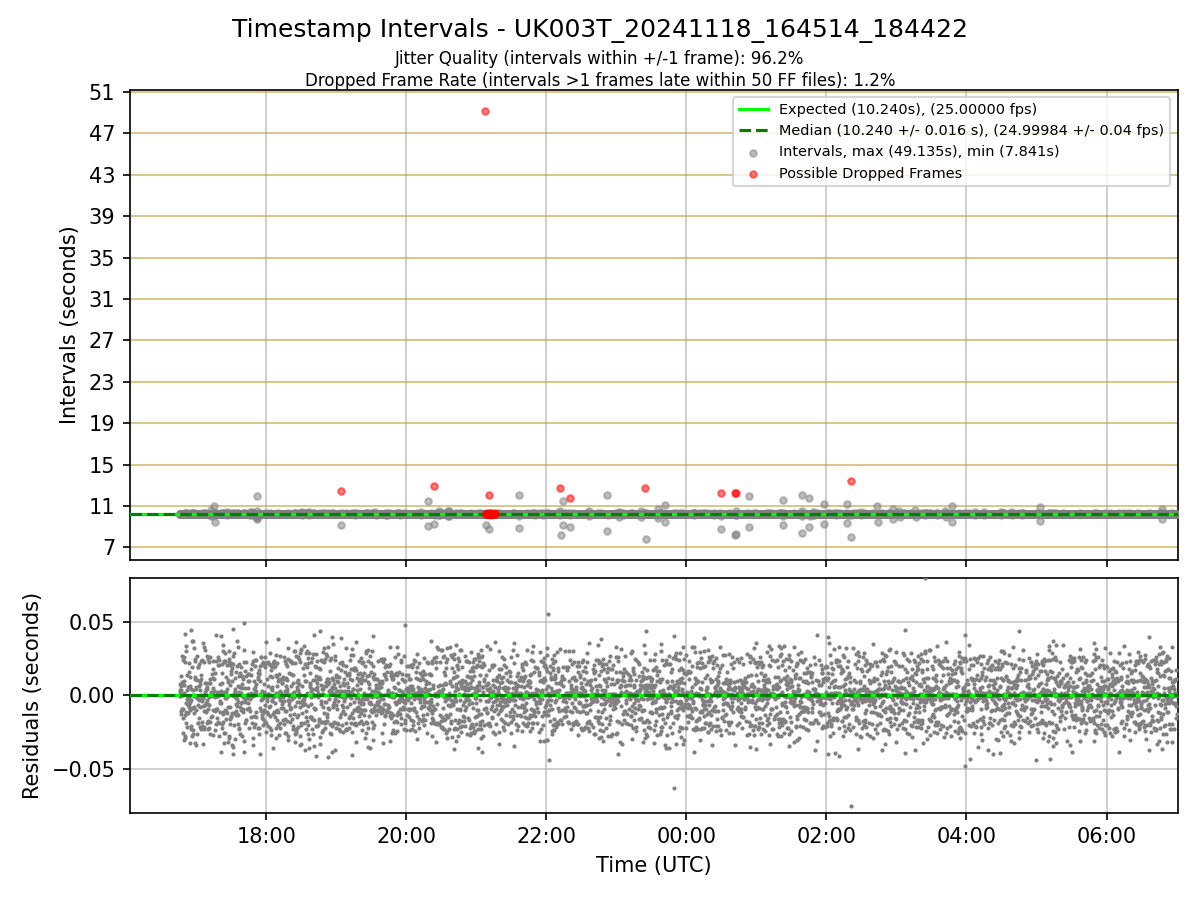The image size is (1200, 900).
Task: Click the 02:00 x-axis tick label
Action: click(x=826, y=835)
